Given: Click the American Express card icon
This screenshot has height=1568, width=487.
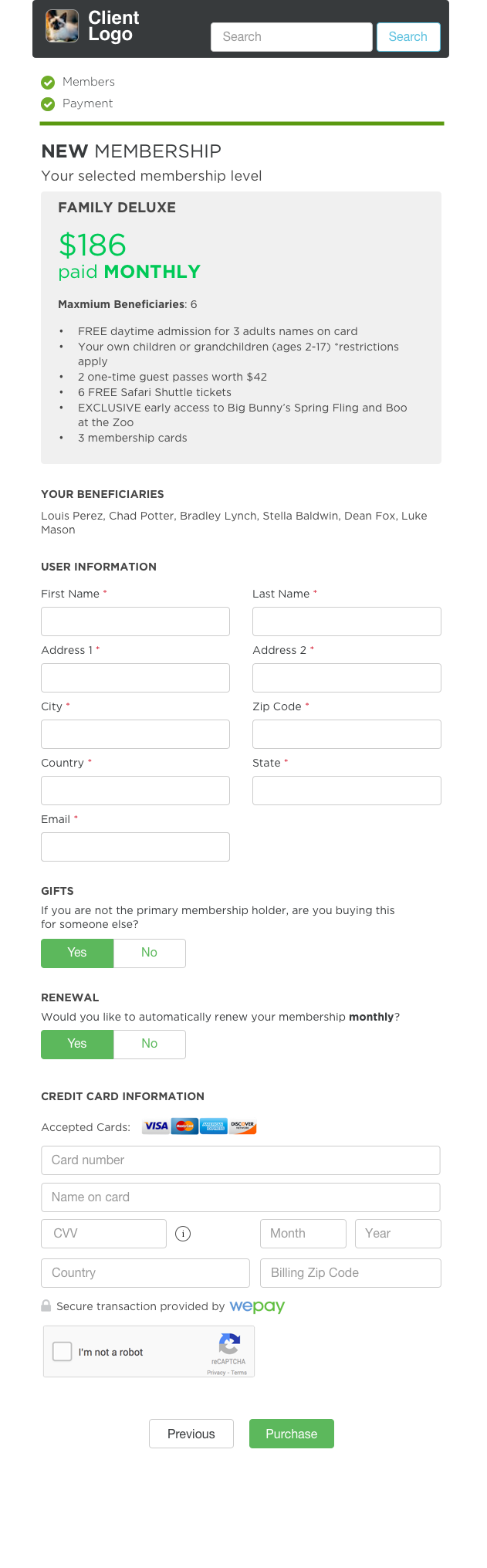Looking at the screenshot, I should pos(214,1126).
